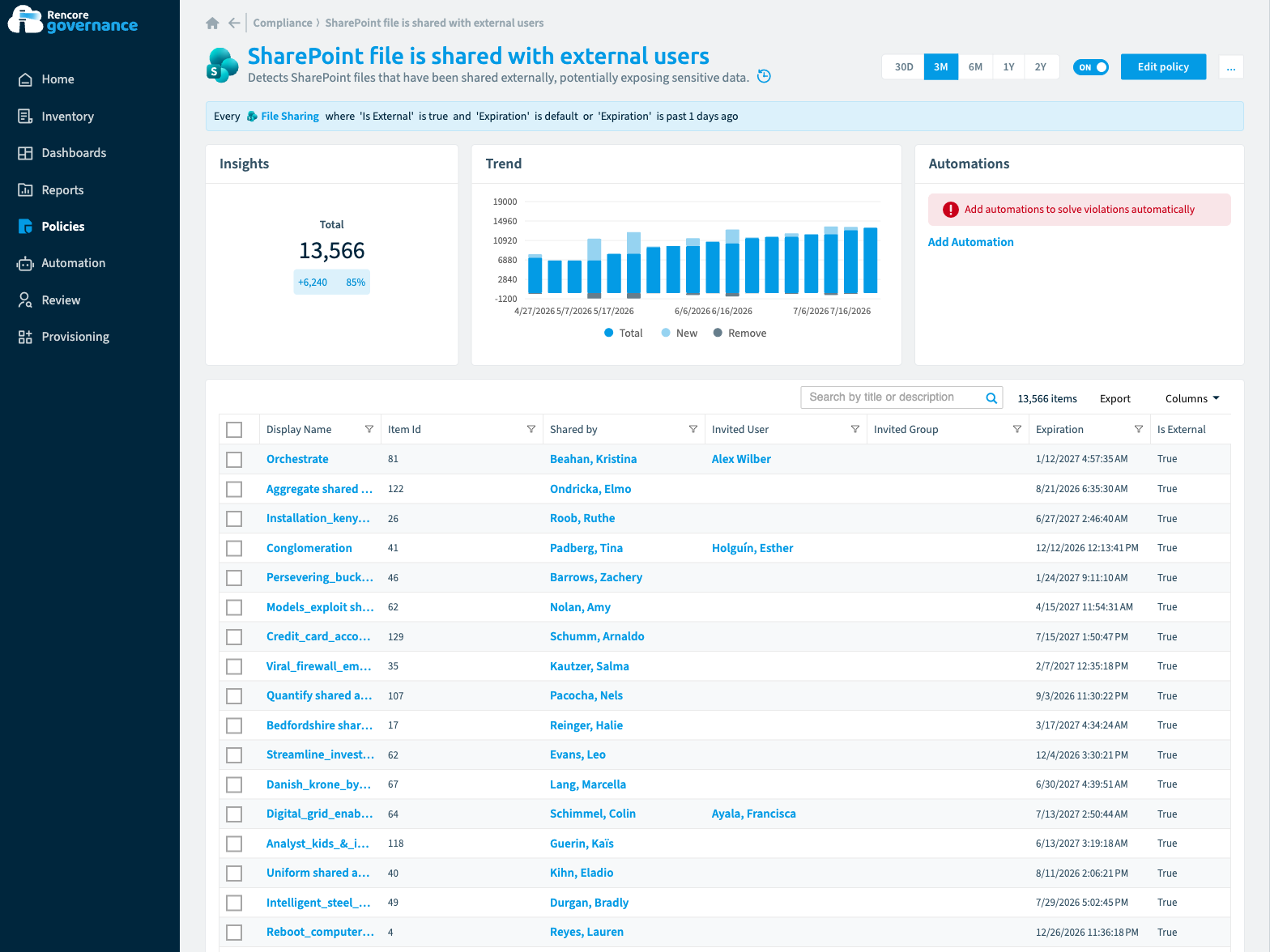Open the Provisioning sidebar icon
This screenshot has height=952, width=1270.
[25, 337]
